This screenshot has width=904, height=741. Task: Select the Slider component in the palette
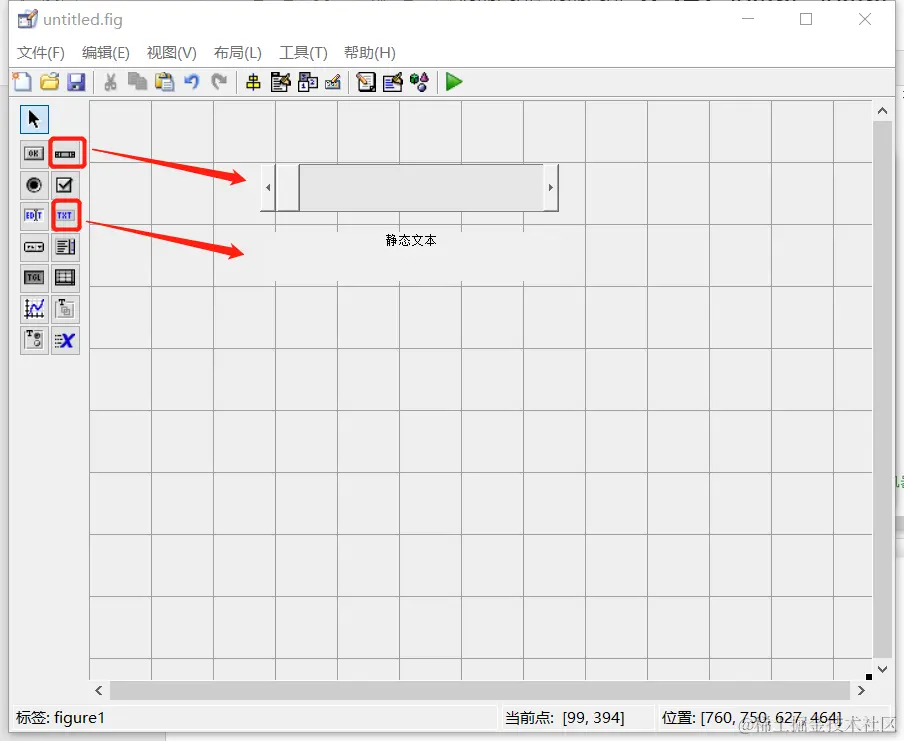[x=65, y=154]
